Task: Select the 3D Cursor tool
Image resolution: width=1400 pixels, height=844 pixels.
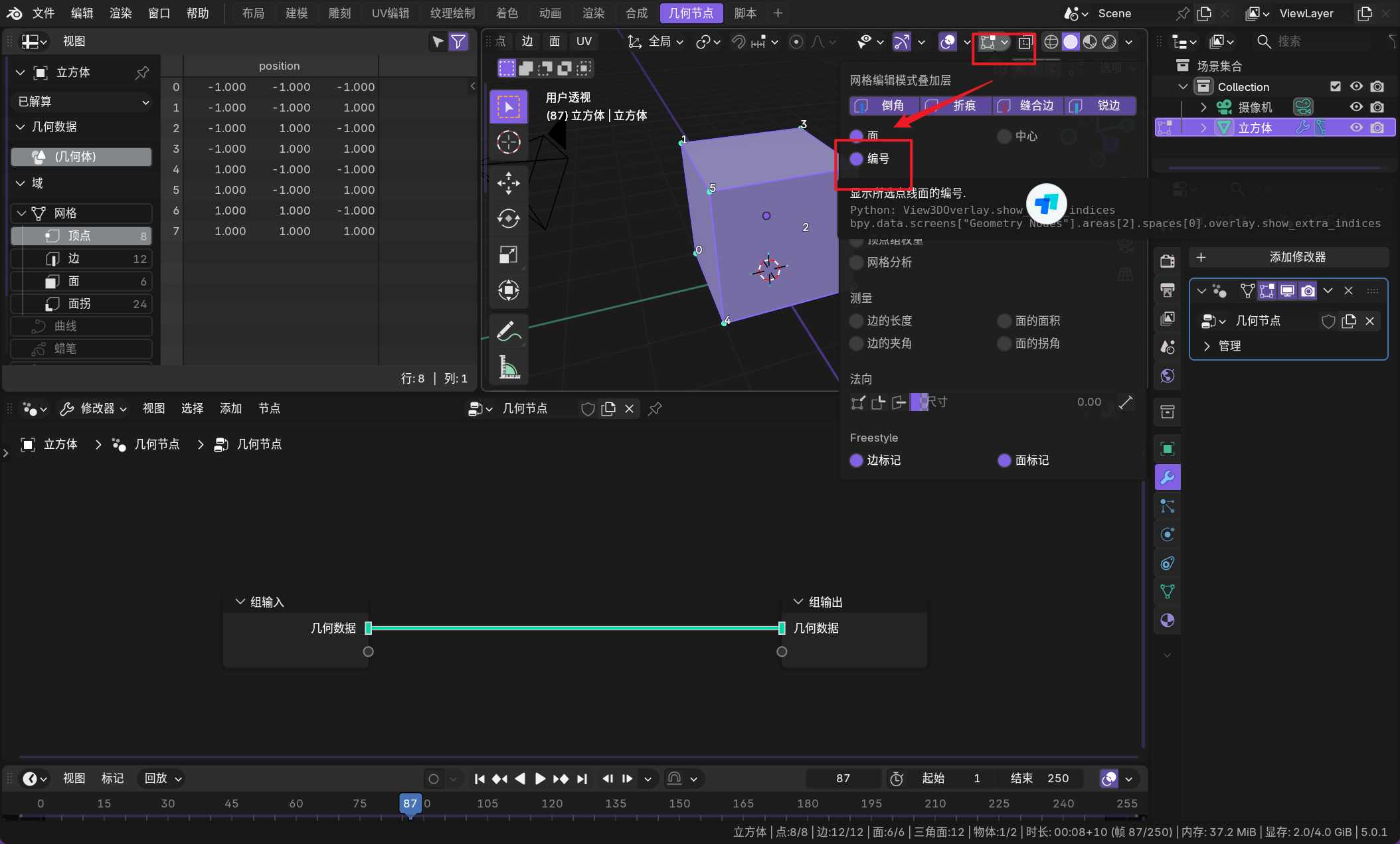Action: pyautogui.click(x=509, y=142)
